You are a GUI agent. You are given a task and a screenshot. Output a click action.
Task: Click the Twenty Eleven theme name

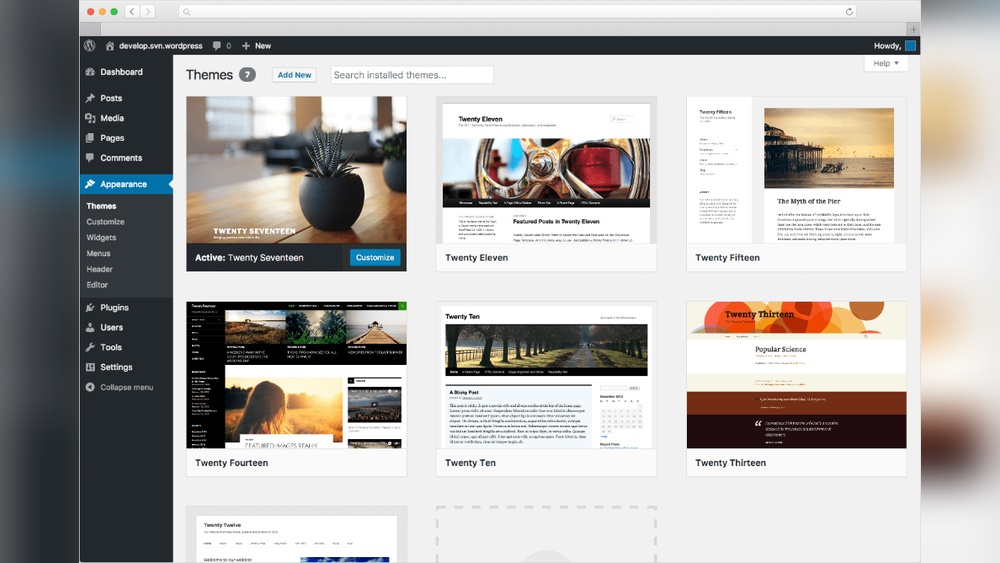coord(476,258)
